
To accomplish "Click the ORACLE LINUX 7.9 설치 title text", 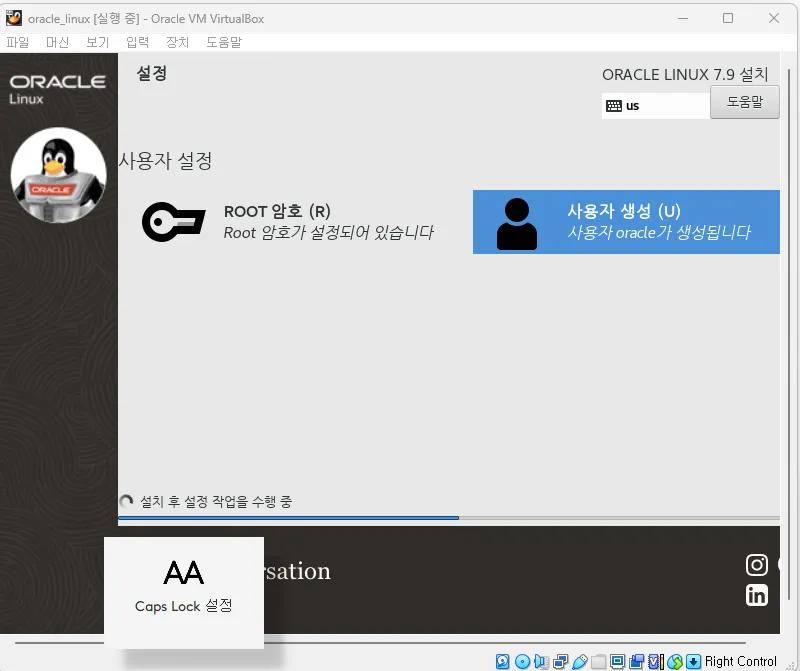I will [x=685, y=74].
